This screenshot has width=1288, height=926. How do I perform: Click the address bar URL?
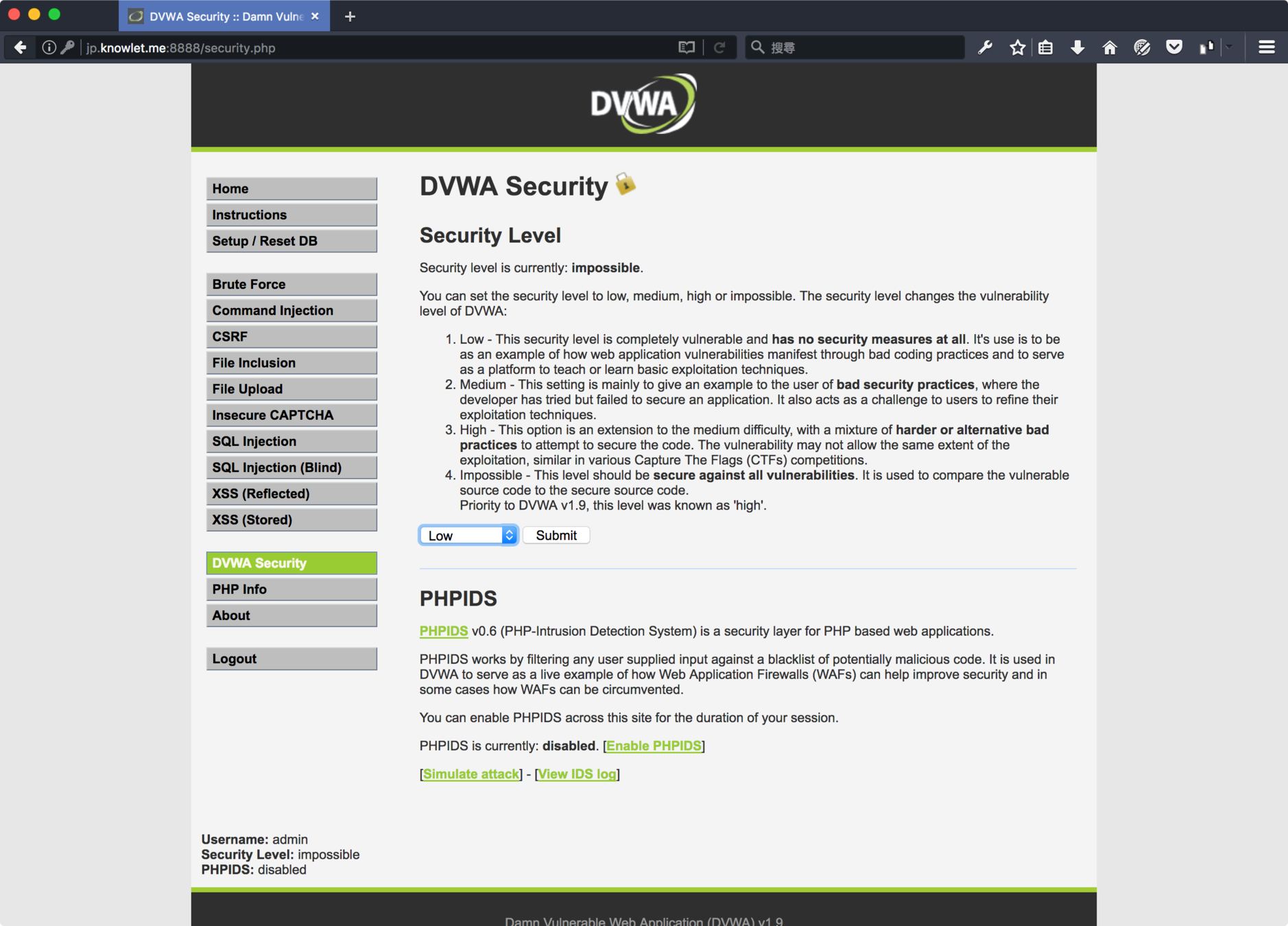(181, 47)
